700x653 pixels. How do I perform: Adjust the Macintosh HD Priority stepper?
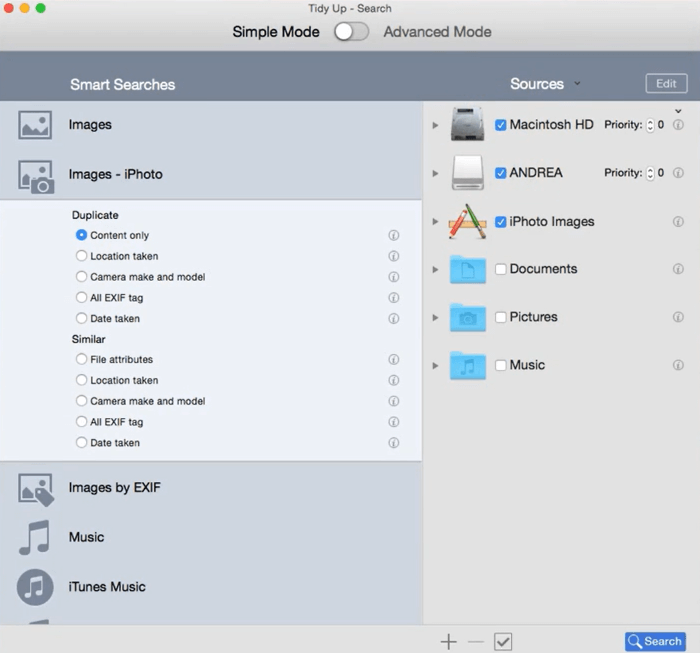[650, 125]
